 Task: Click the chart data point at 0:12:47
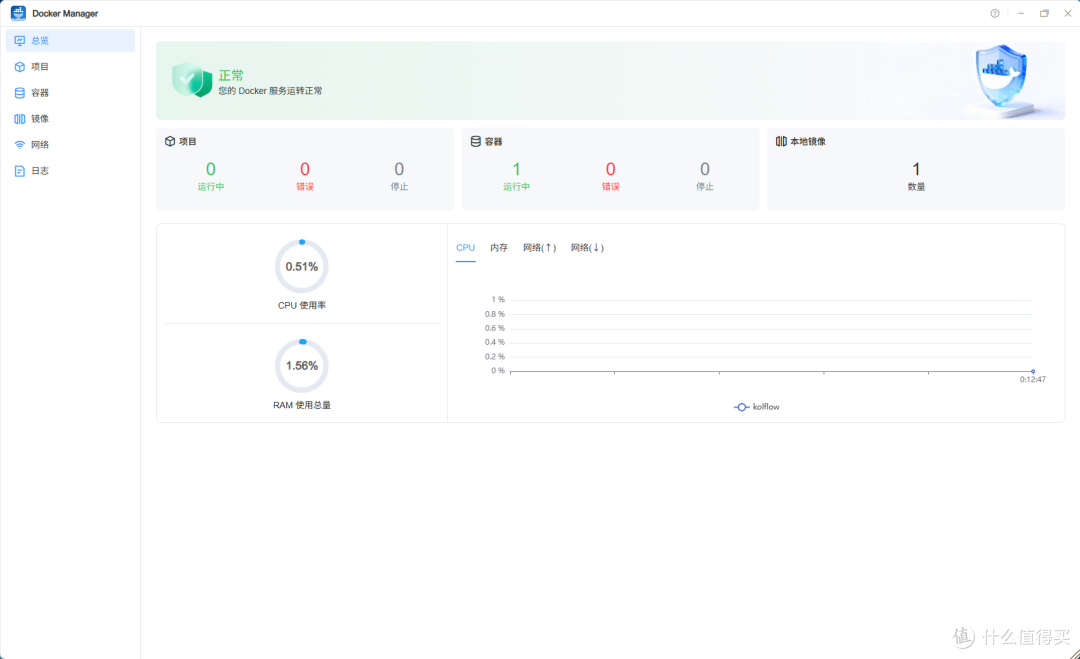[1032, 371]
